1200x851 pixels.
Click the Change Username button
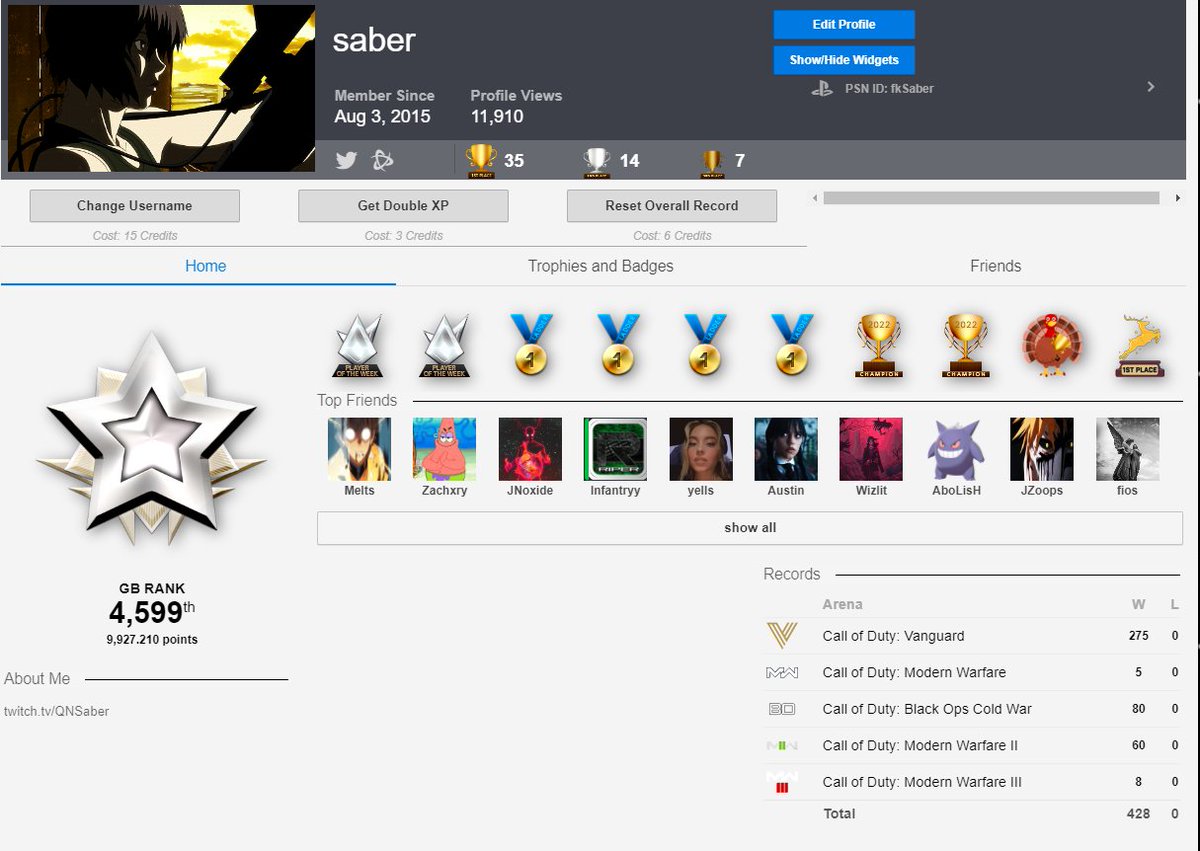(134, 206)
